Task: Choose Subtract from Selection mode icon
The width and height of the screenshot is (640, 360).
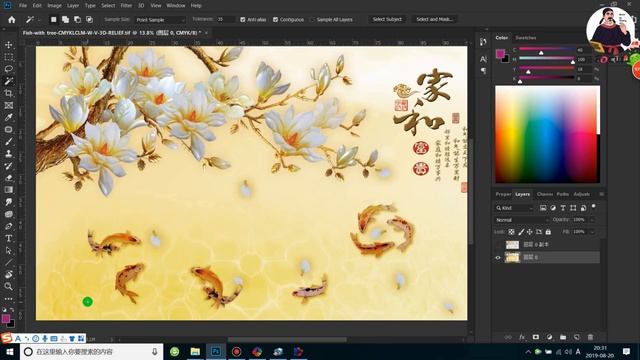Action: (78, 20)
